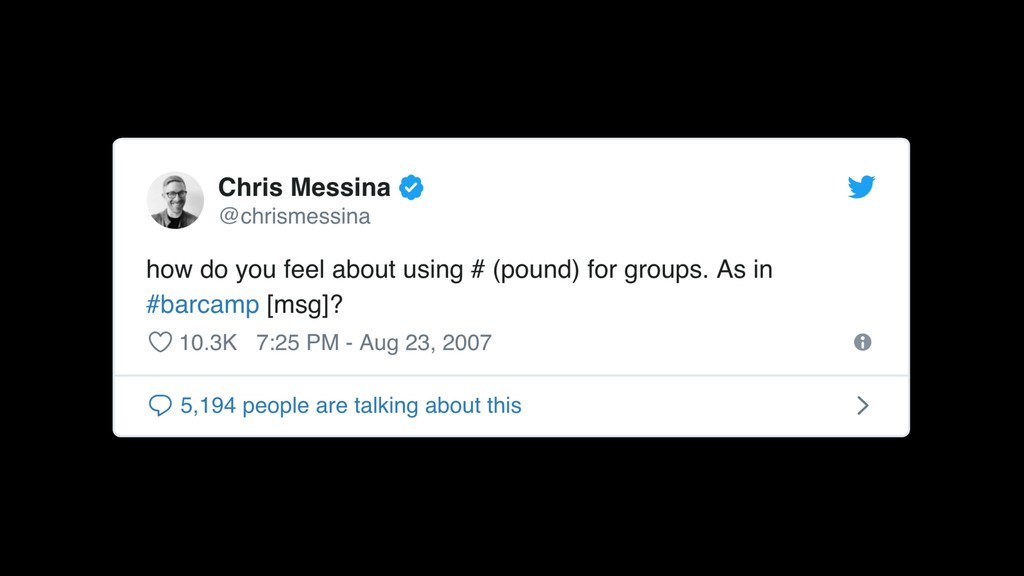The image size is (1024, 576).
Task: Open the tweet info icon
Action: coord(863,342)
